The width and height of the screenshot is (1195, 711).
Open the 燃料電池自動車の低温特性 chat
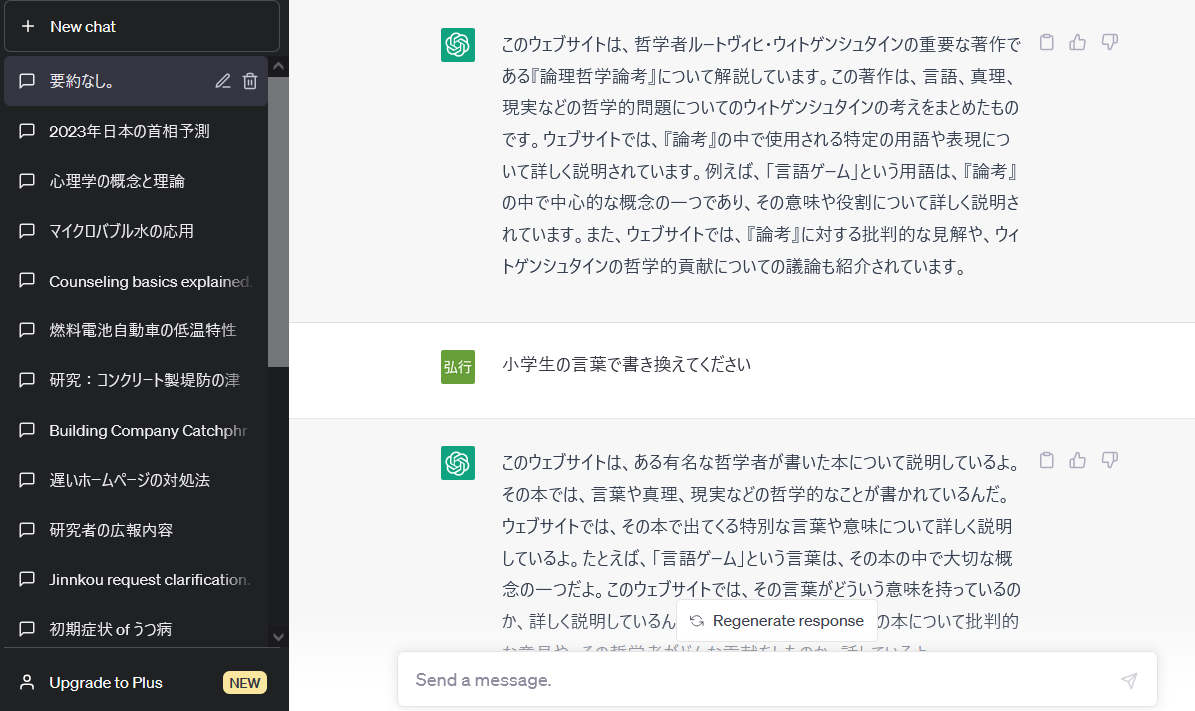(x=140, y=330)
